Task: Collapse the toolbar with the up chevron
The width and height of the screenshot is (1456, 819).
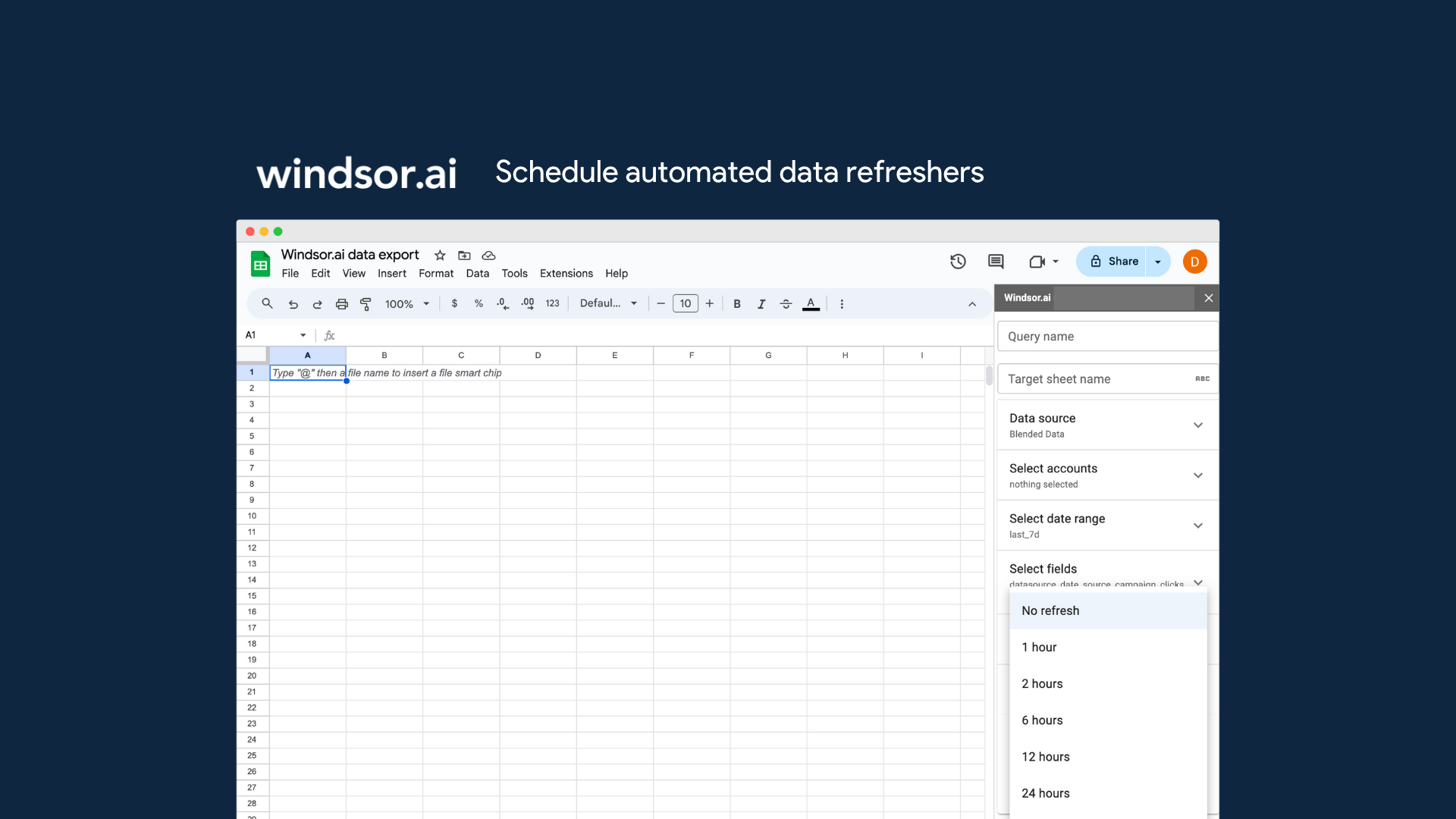Action: (x=972, y=304)
